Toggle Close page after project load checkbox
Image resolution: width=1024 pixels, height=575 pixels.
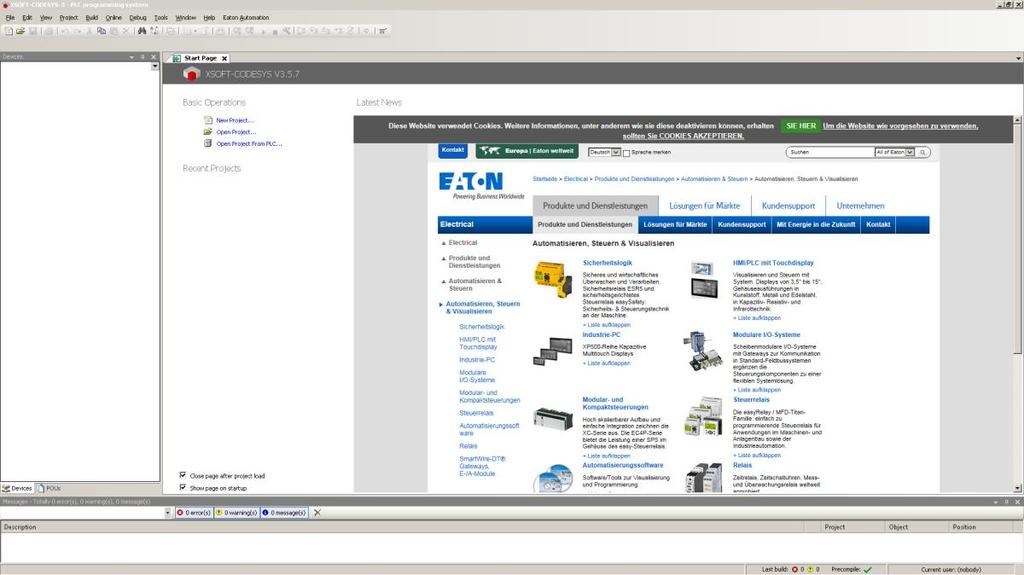(x=183, y=475)
